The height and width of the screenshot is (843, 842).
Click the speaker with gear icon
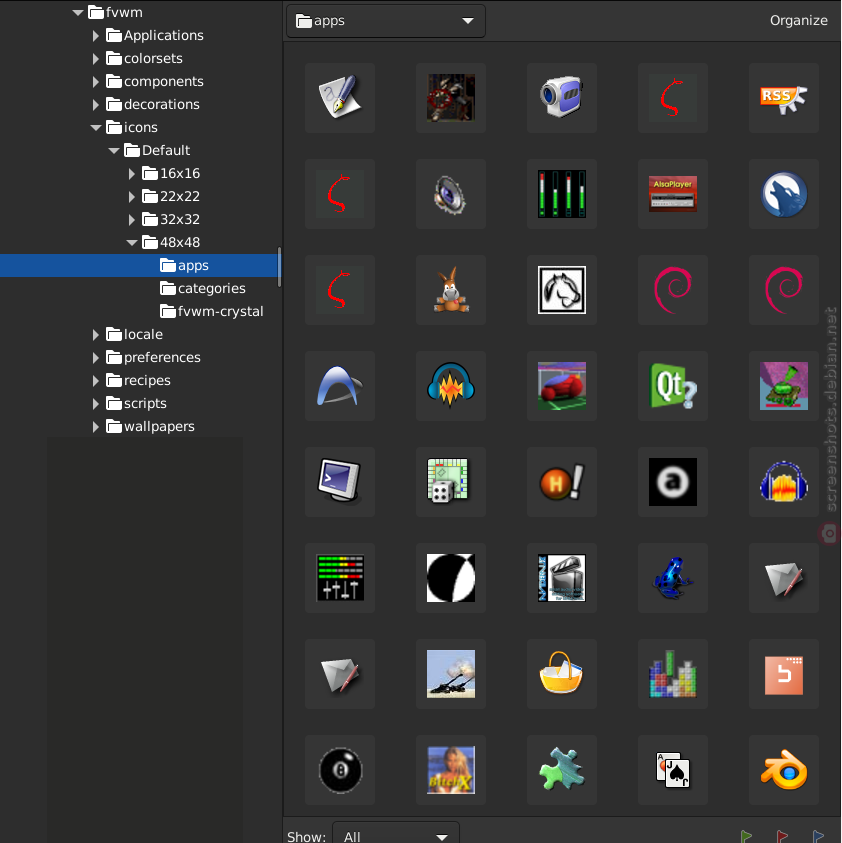click(451, 194)
